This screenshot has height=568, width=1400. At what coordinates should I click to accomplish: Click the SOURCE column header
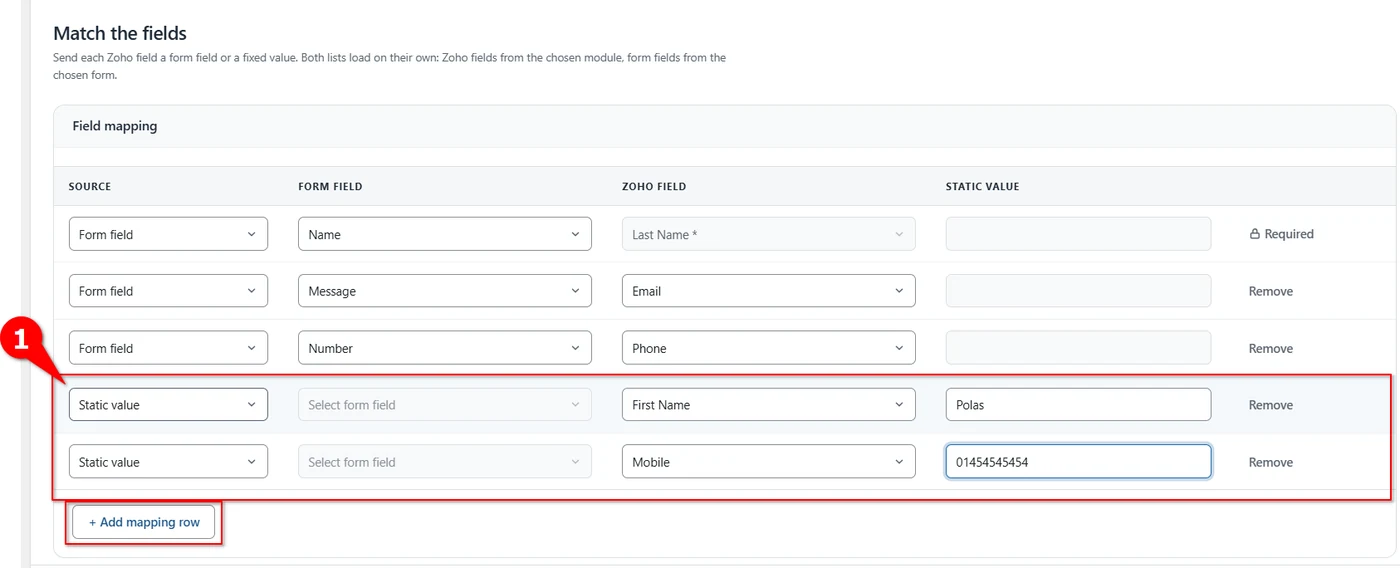[x=90, y=187]
